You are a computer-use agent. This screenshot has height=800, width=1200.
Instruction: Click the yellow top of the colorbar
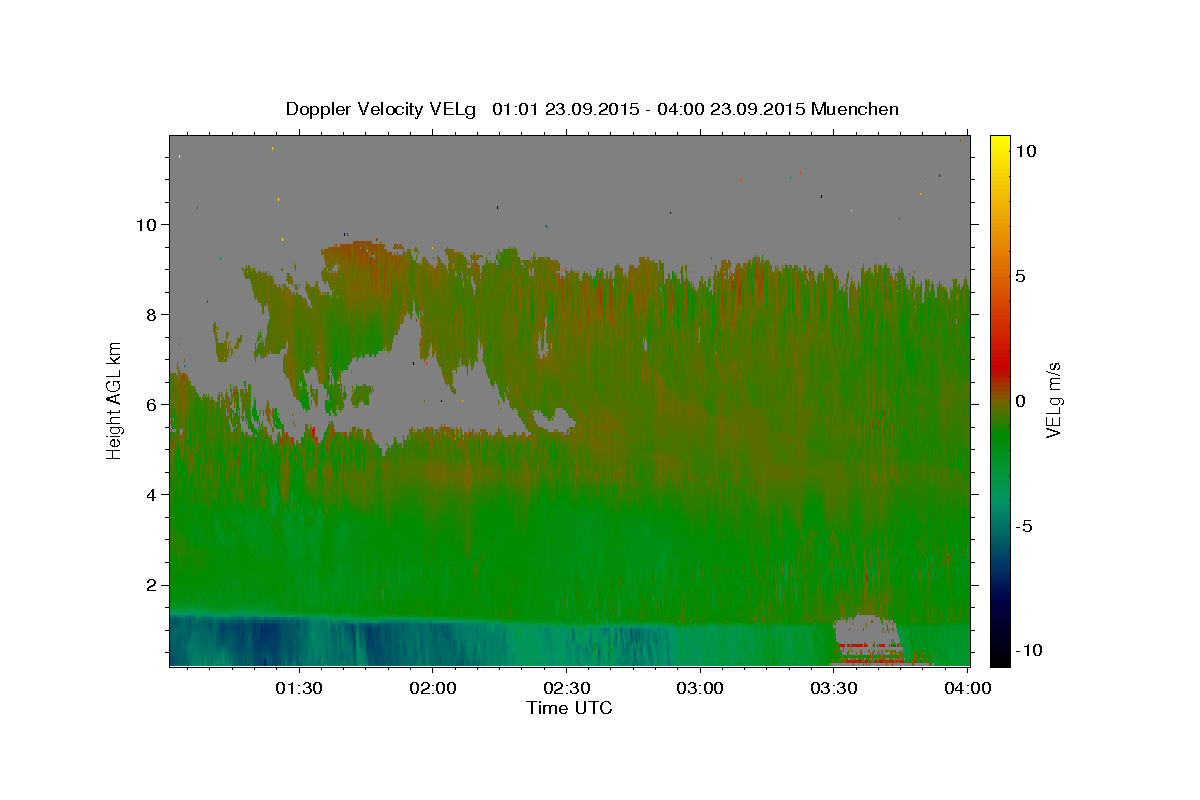point(1000,145)
